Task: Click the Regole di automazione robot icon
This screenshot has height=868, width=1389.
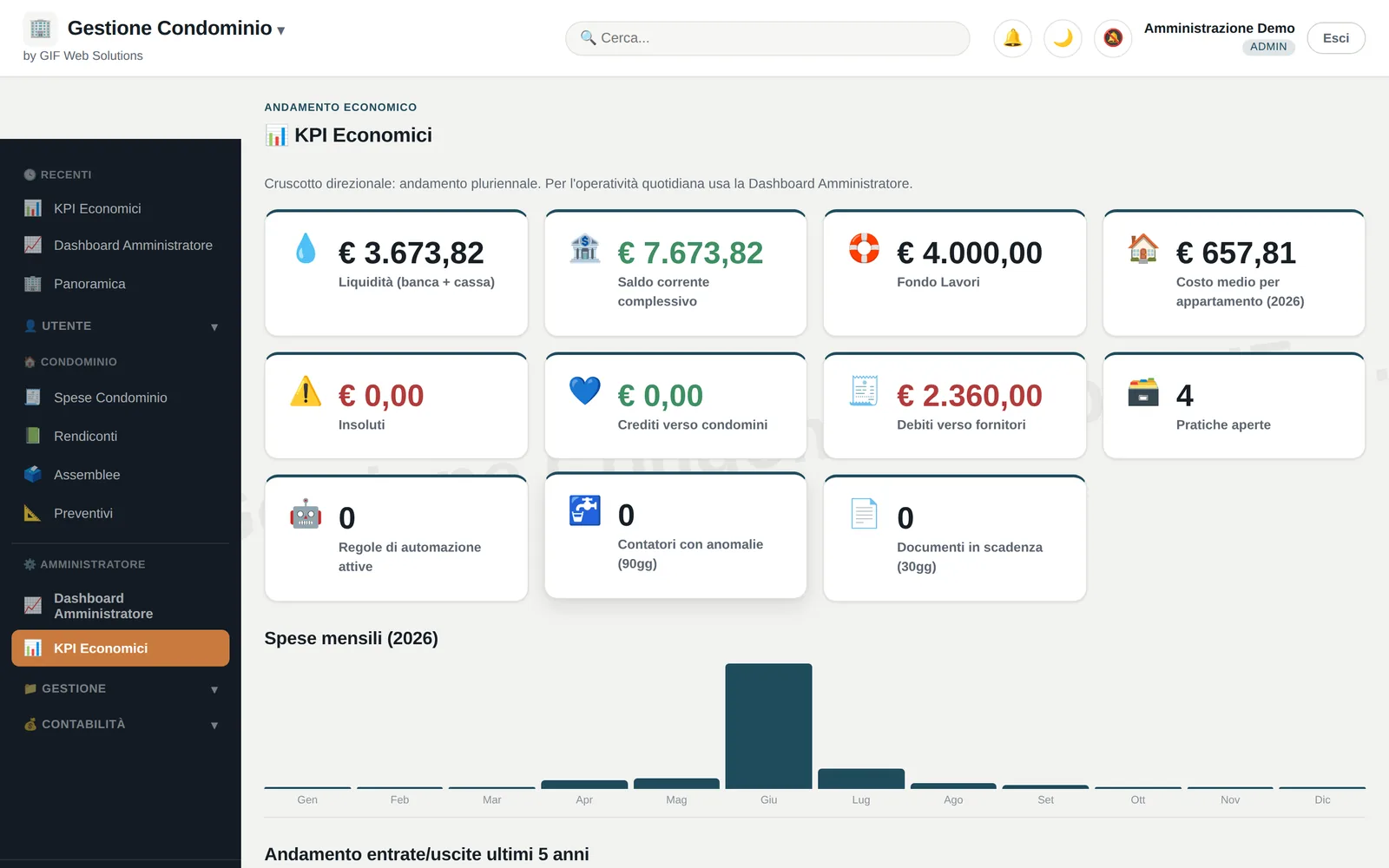Action: [306, 513]
